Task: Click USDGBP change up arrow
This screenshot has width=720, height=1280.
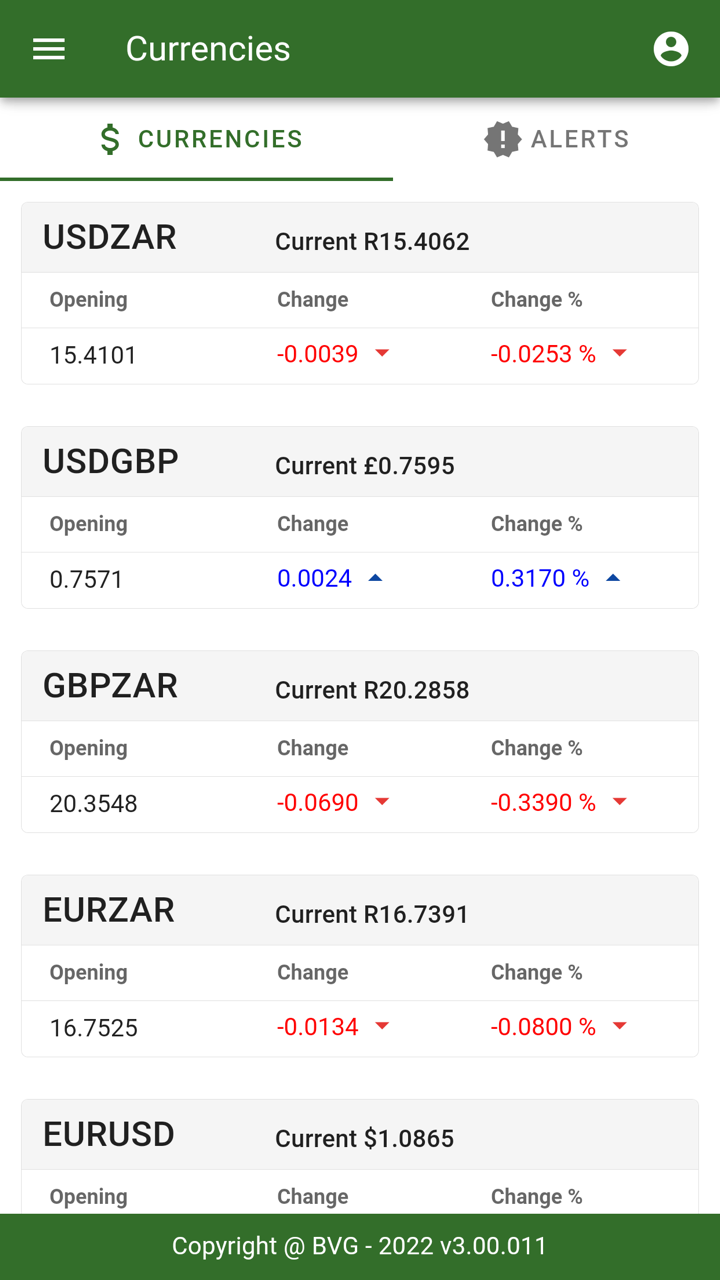Action: click(x=376, y=578)
